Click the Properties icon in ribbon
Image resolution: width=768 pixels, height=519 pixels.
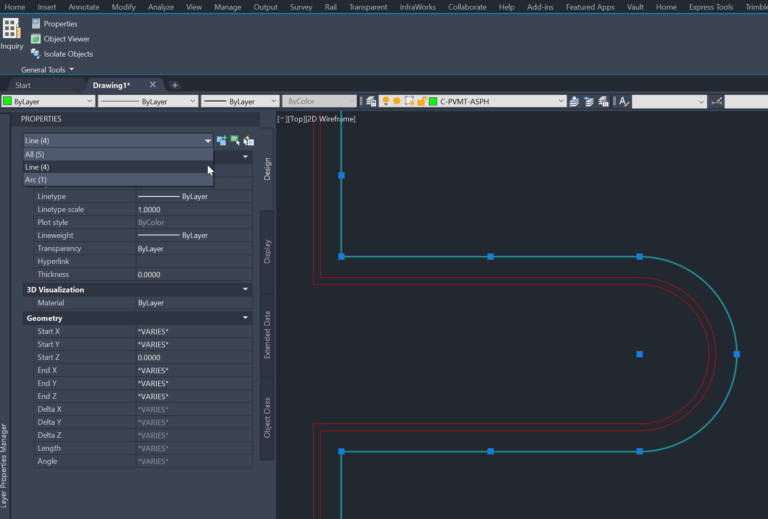(36, 24)
